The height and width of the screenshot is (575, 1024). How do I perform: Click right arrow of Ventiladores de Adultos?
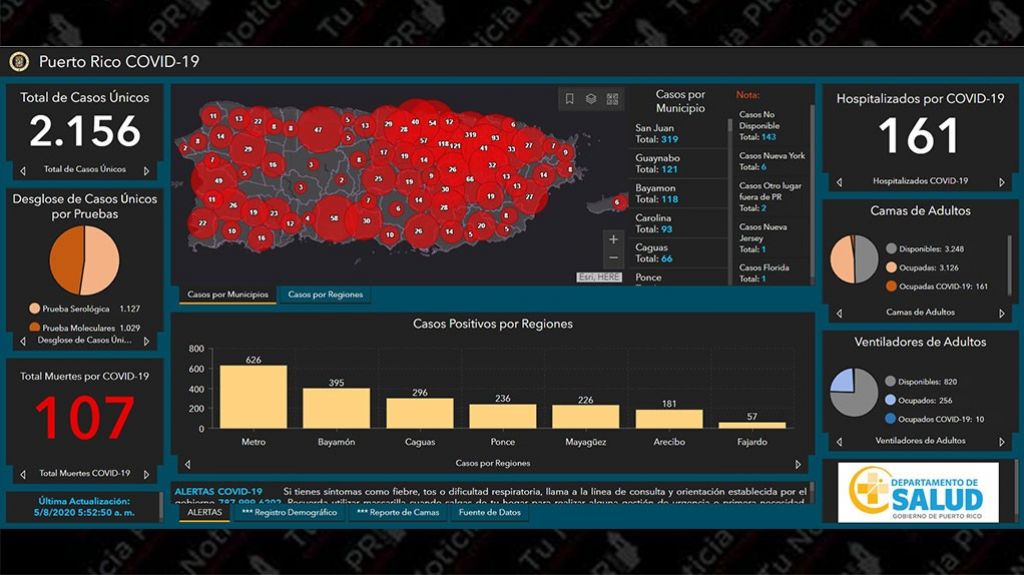click(x=1002, y=441)
